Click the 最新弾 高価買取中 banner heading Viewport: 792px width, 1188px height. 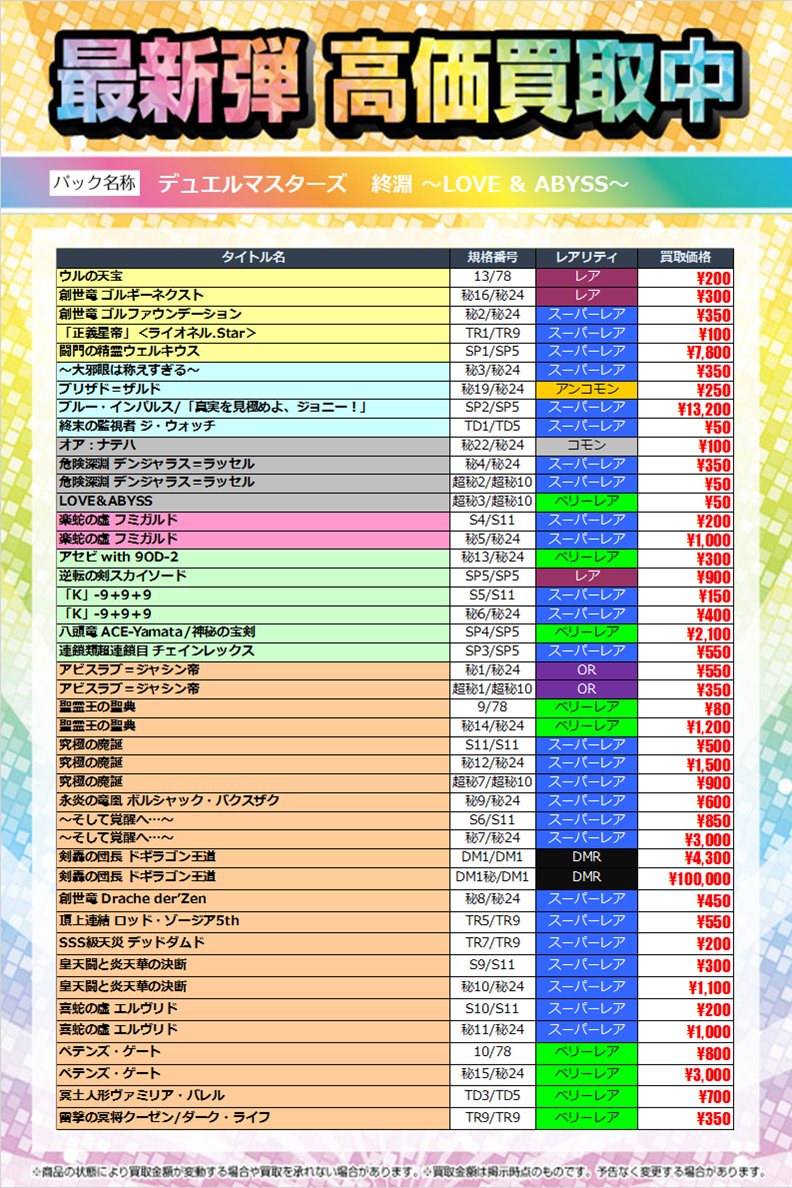(x=396, y=82)
